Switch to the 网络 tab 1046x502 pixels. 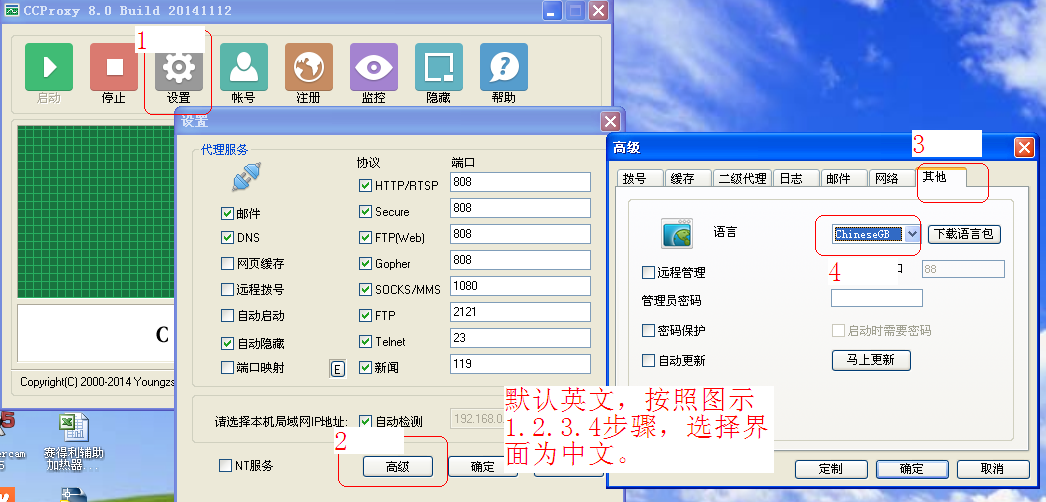pos(892,178)
